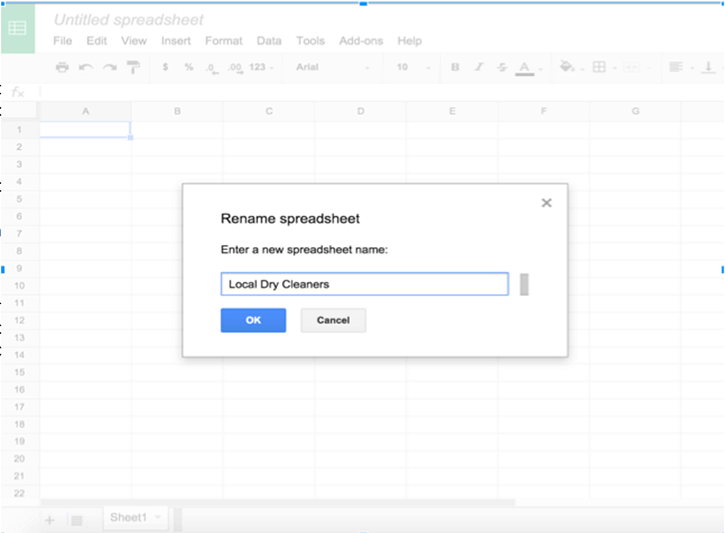
Task: Open the text color picker
Action: coord(524,68)
